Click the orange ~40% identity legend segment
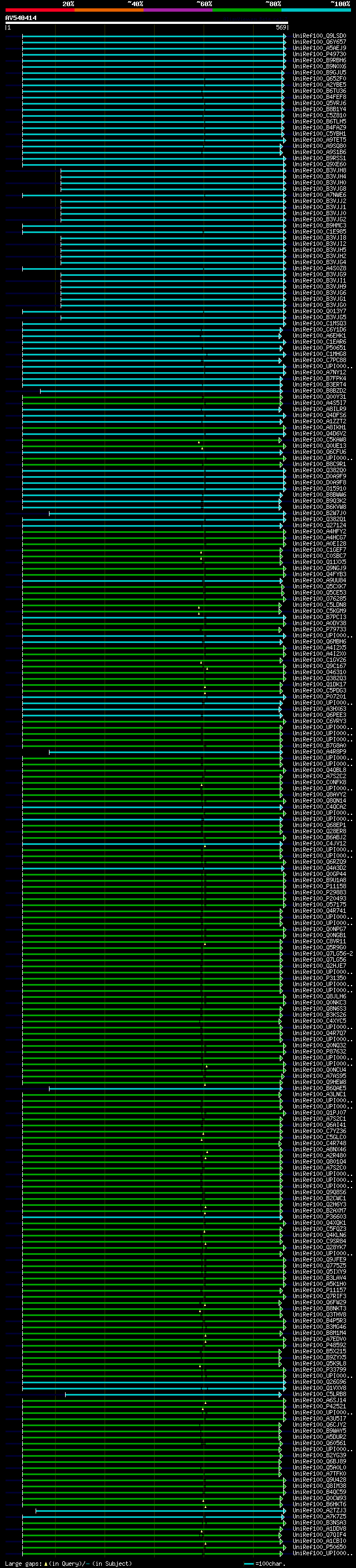 109,10
